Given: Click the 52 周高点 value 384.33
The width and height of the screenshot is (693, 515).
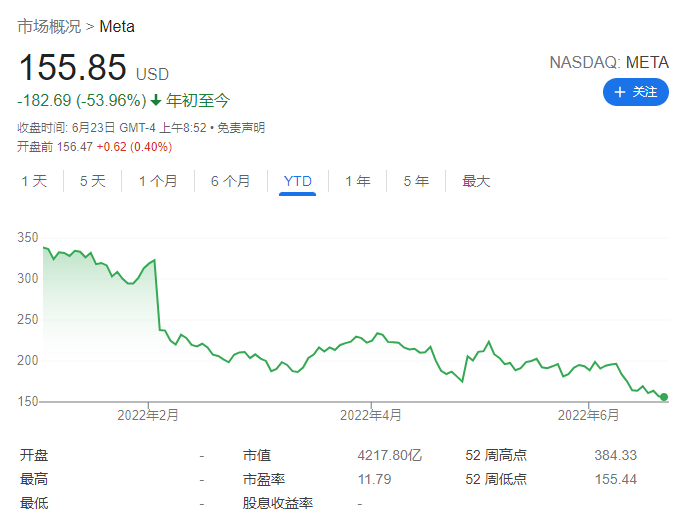Looking at the screenshot, I should [x=616, y=455].
